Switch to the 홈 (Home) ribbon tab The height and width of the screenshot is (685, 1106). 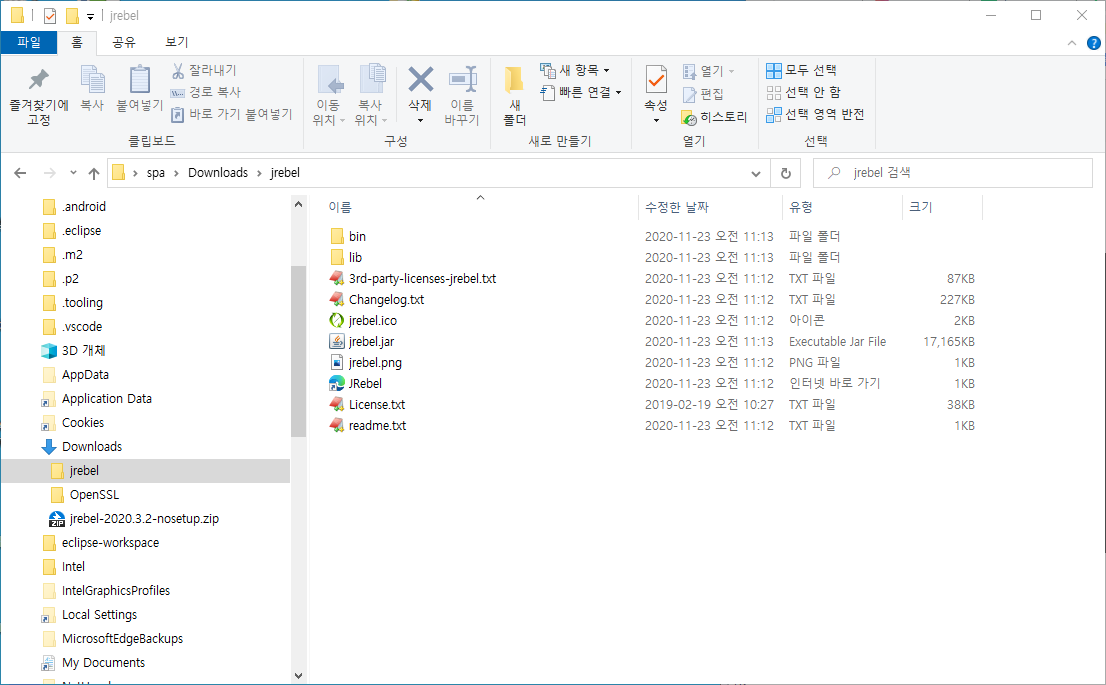click(x=77, y=42)
